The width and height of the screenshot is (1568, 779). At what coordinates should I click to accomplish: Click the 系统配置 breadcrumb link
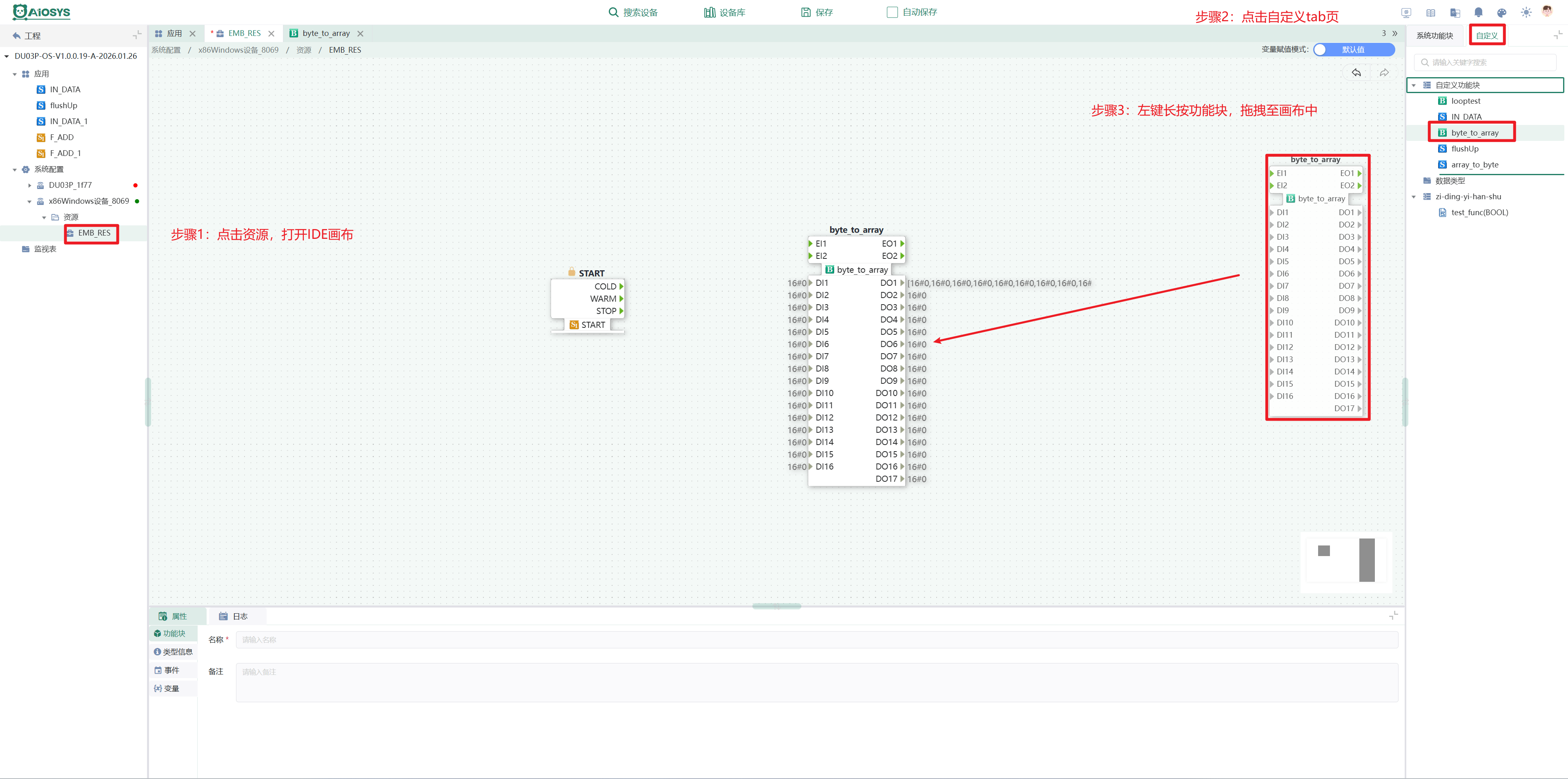pos(166,50)
